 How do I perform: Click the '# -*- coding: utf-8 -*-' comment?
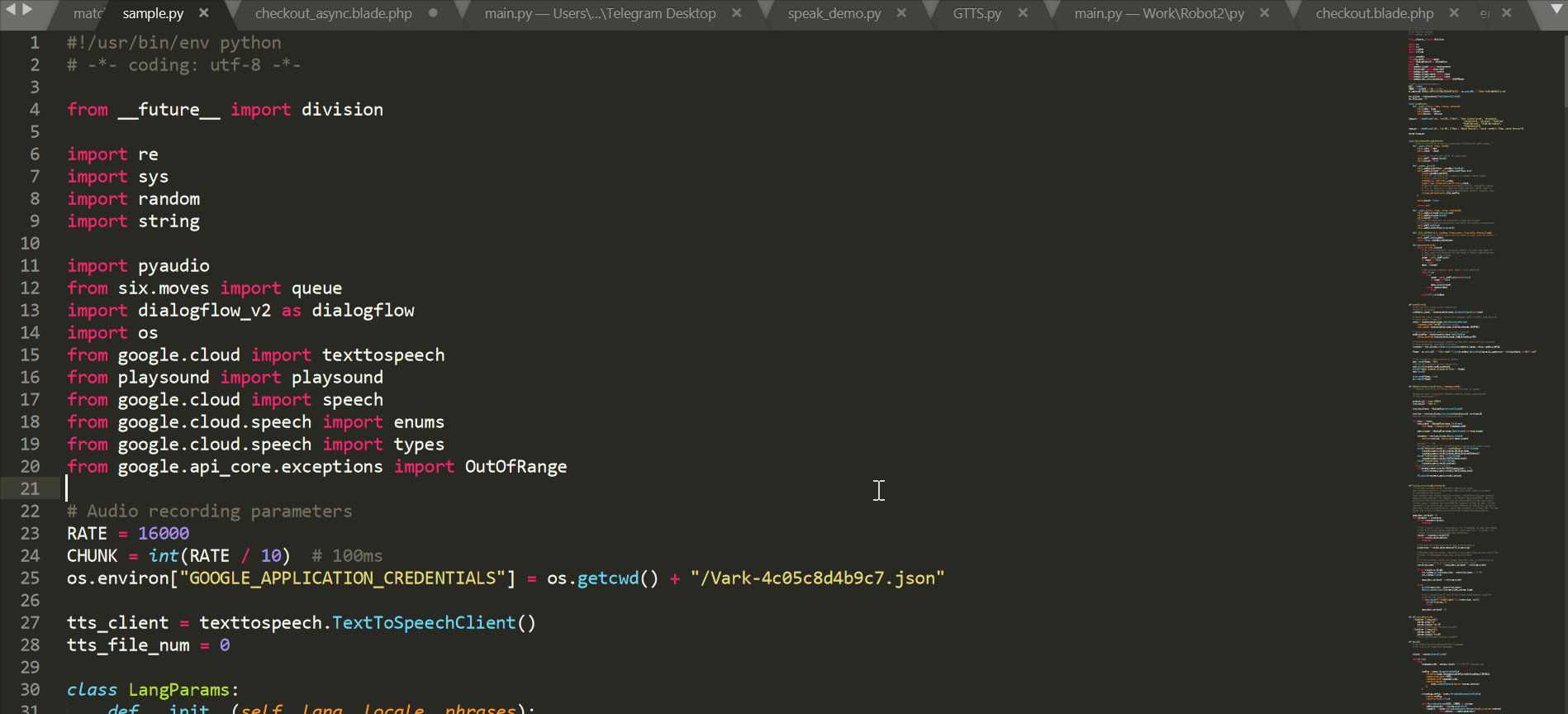(183, 65)
